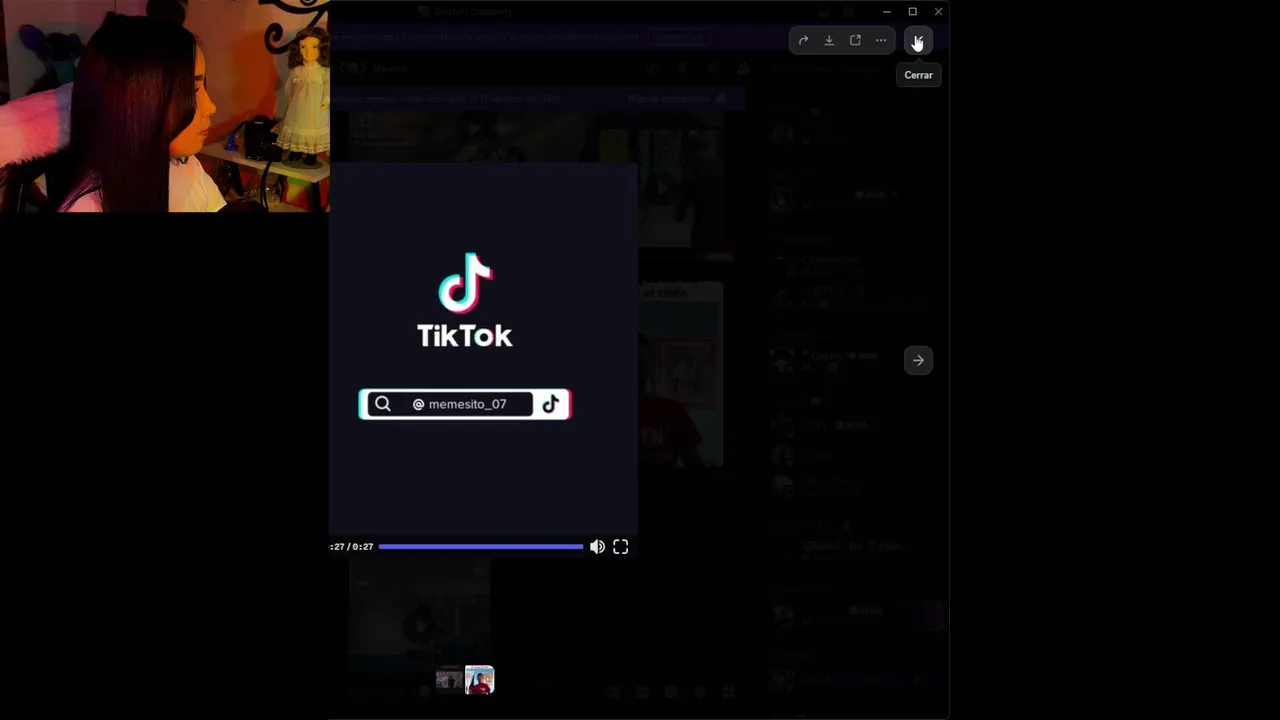
Task: Maximize the Discord window
Action: pyautogui.click(x=912, y=11)
